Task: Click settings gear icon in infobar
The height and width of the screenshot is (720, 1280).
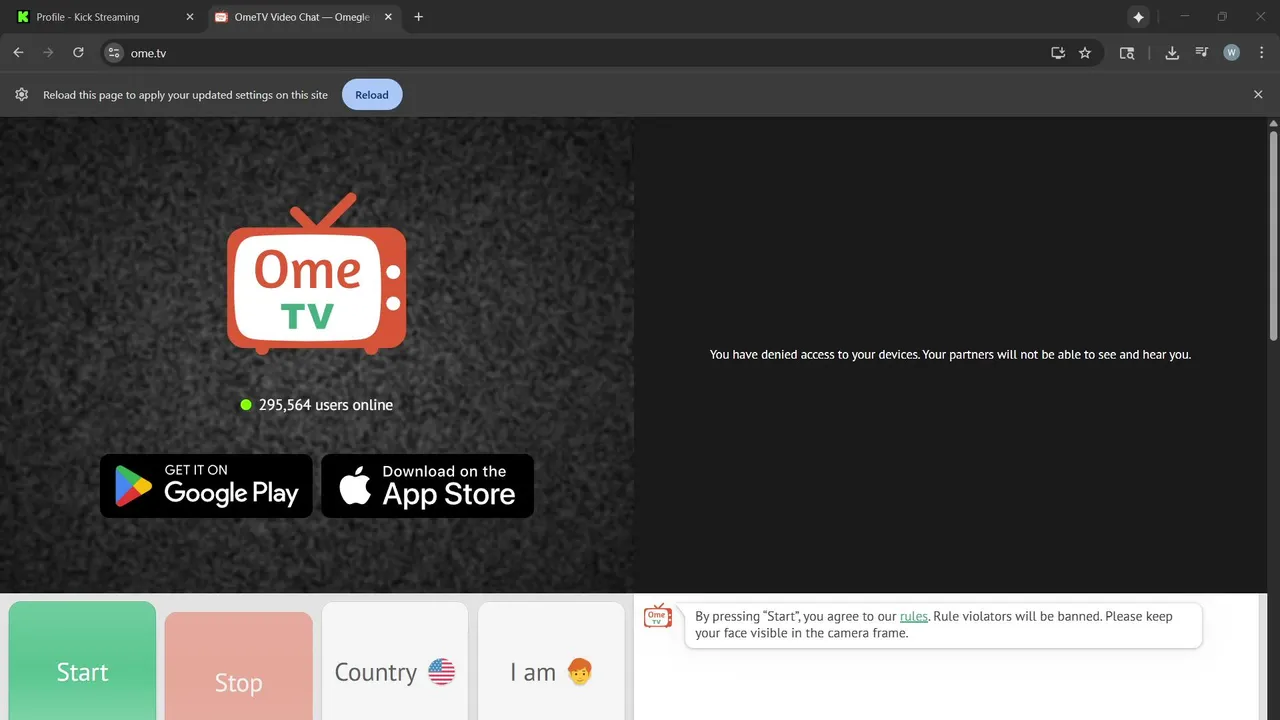Action: click(22, 95)
